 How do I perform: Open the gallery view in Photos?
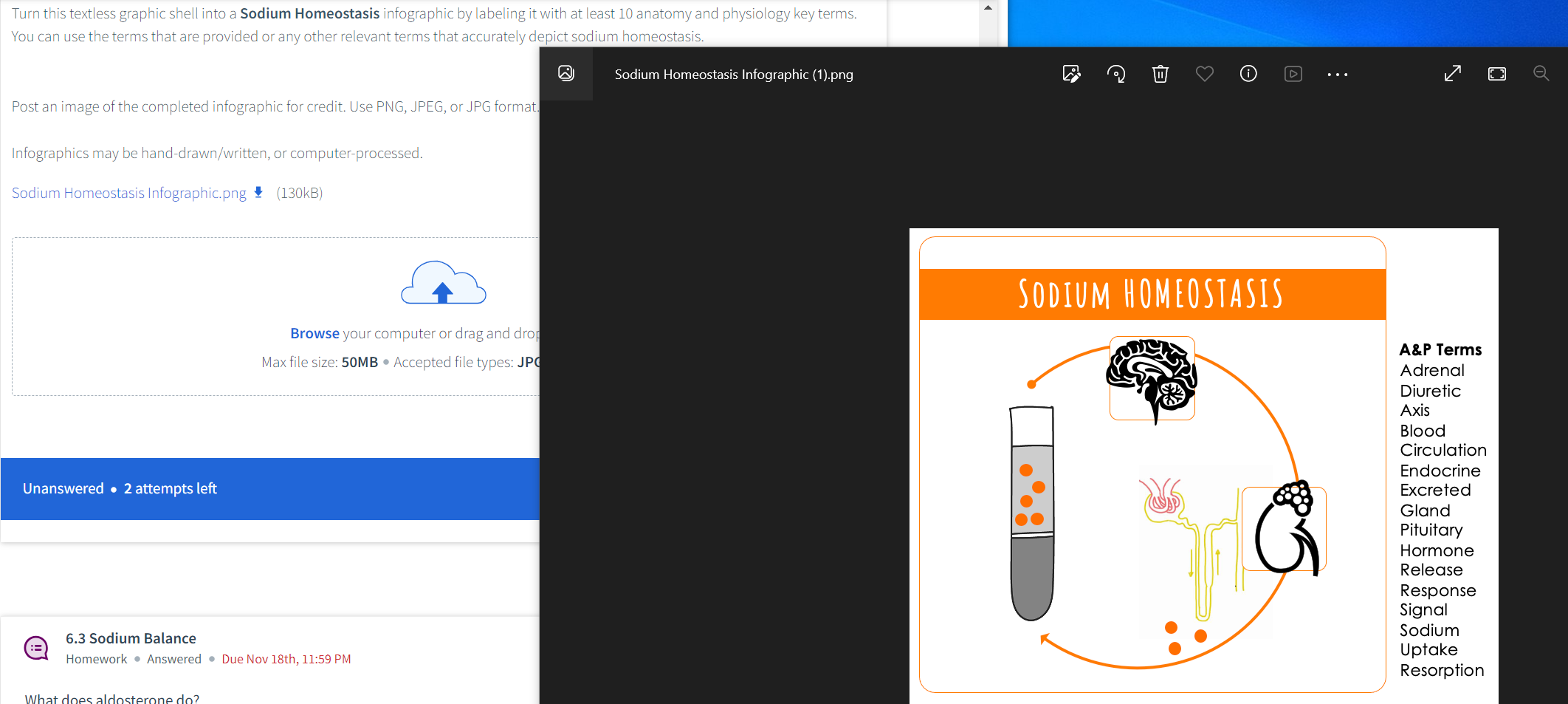pos(565,74)
